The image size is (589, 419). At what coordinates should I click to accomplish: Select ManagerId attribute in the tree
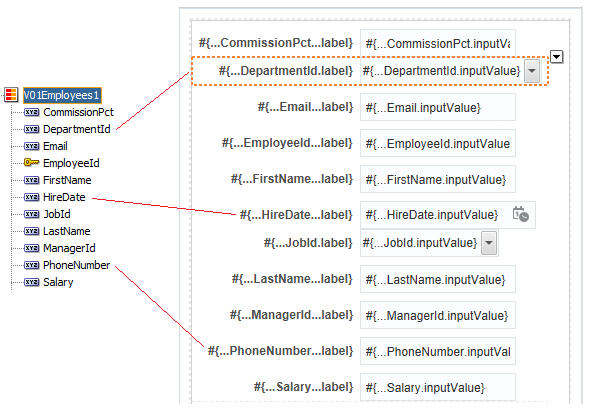pyautogui.click(x=69, y=248)
